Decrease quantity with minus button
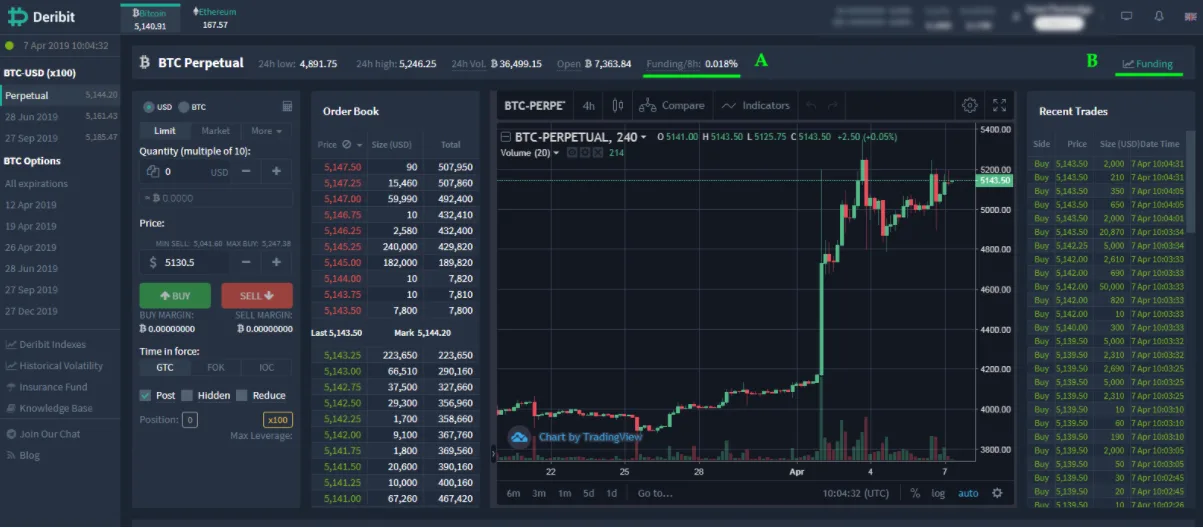The image size is (1203, 528). tap(246, 172)
